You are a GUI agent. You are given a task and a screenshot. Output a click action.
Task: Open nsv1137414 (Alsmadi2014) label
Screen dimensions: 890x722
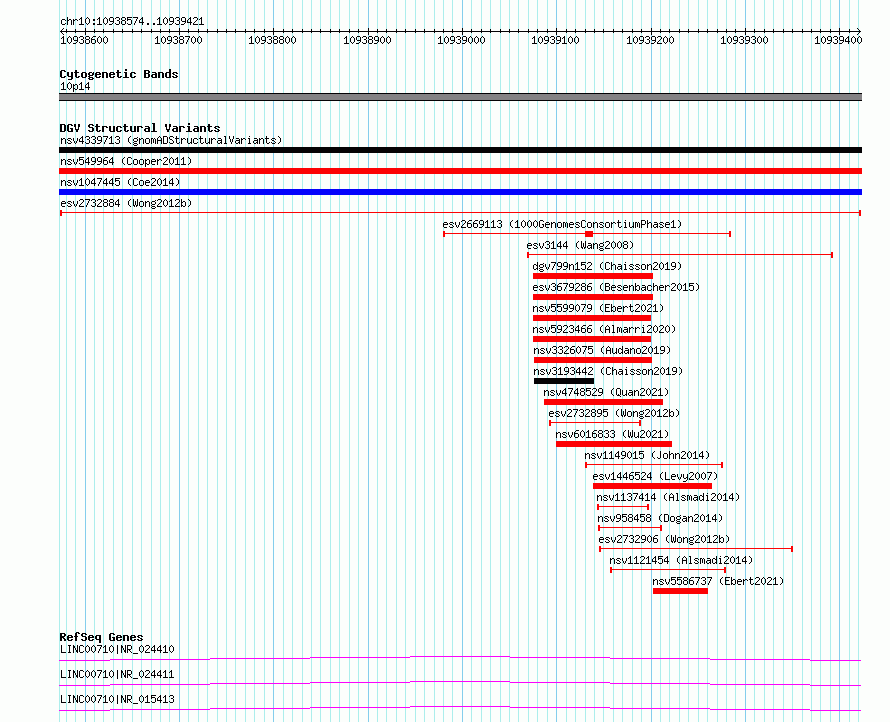pyautogui.click(x=668, y=497)
